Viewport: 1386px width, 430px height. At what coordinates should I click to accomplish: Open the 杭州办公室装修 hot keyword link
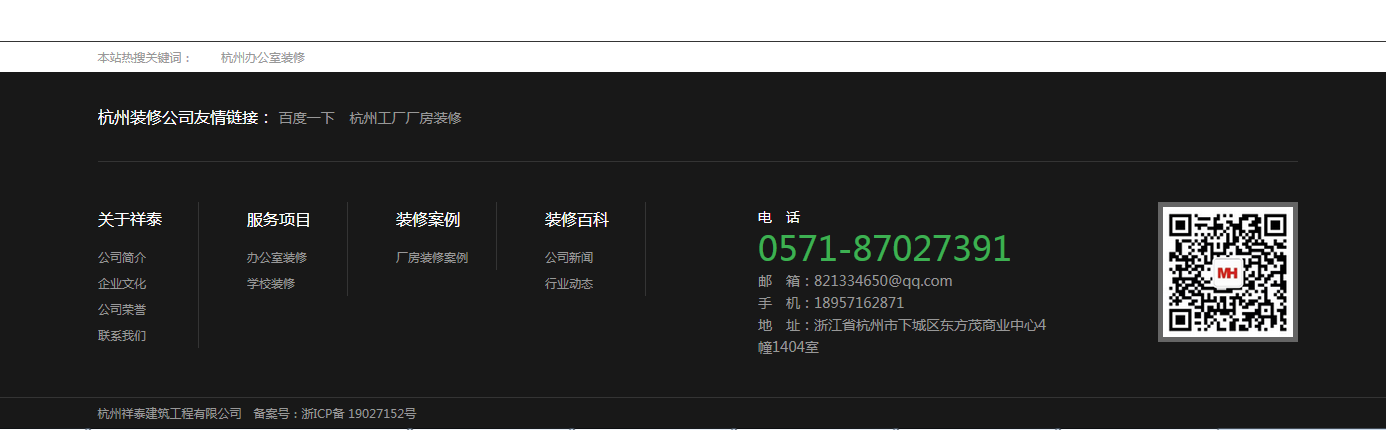[x=263, y=58]
